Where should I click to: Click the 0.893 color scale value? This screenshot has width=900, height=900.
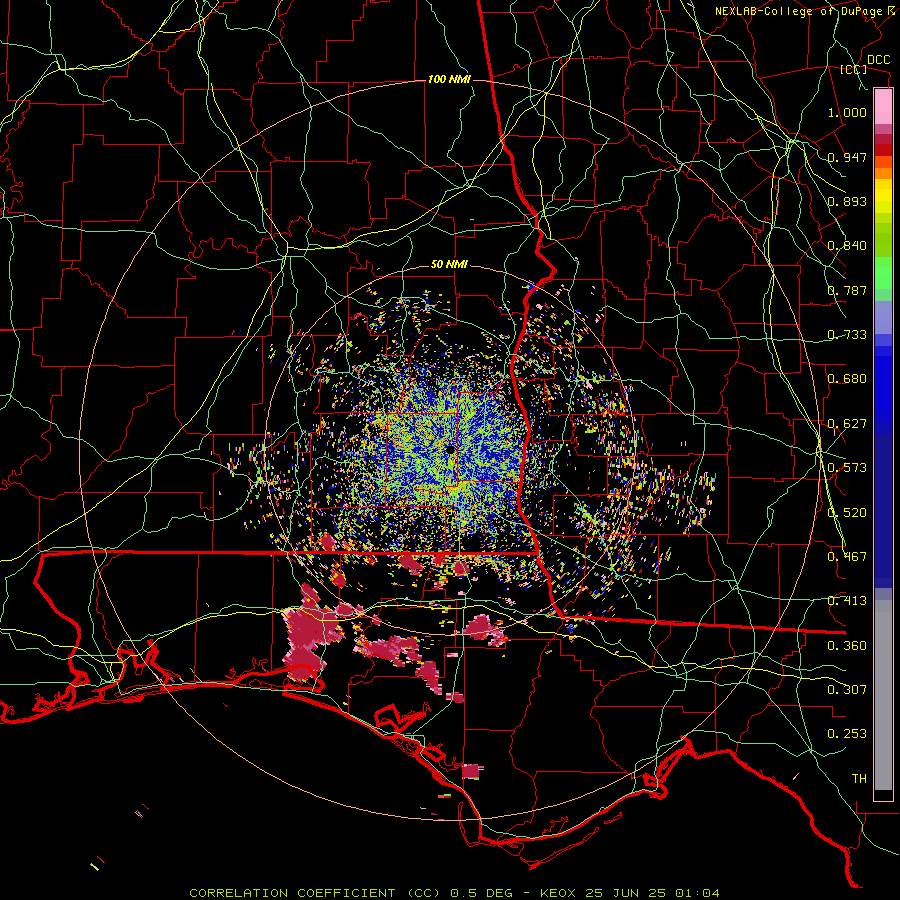[847, 201]
